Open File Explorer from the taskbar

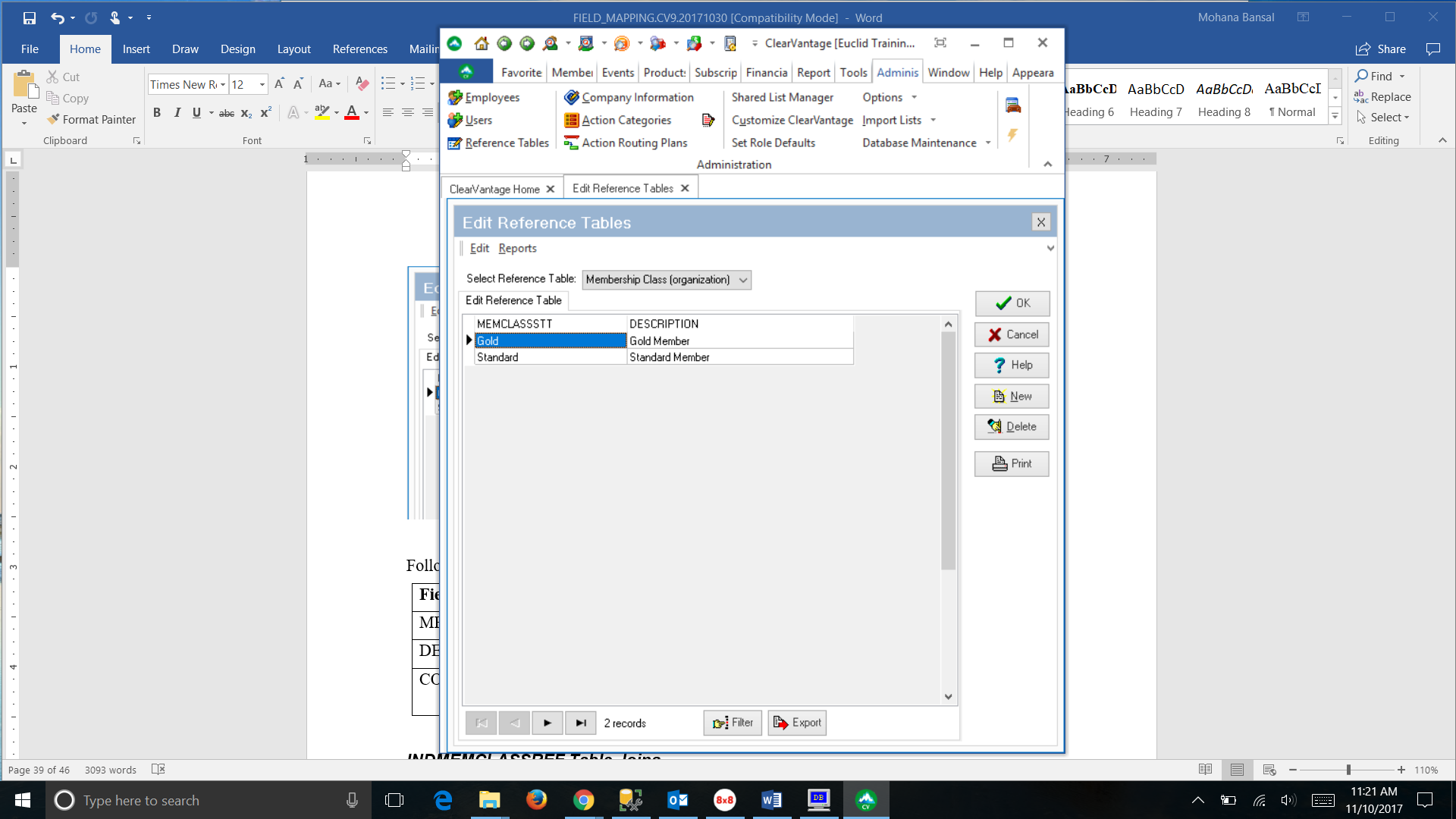(x=489, y=800)
